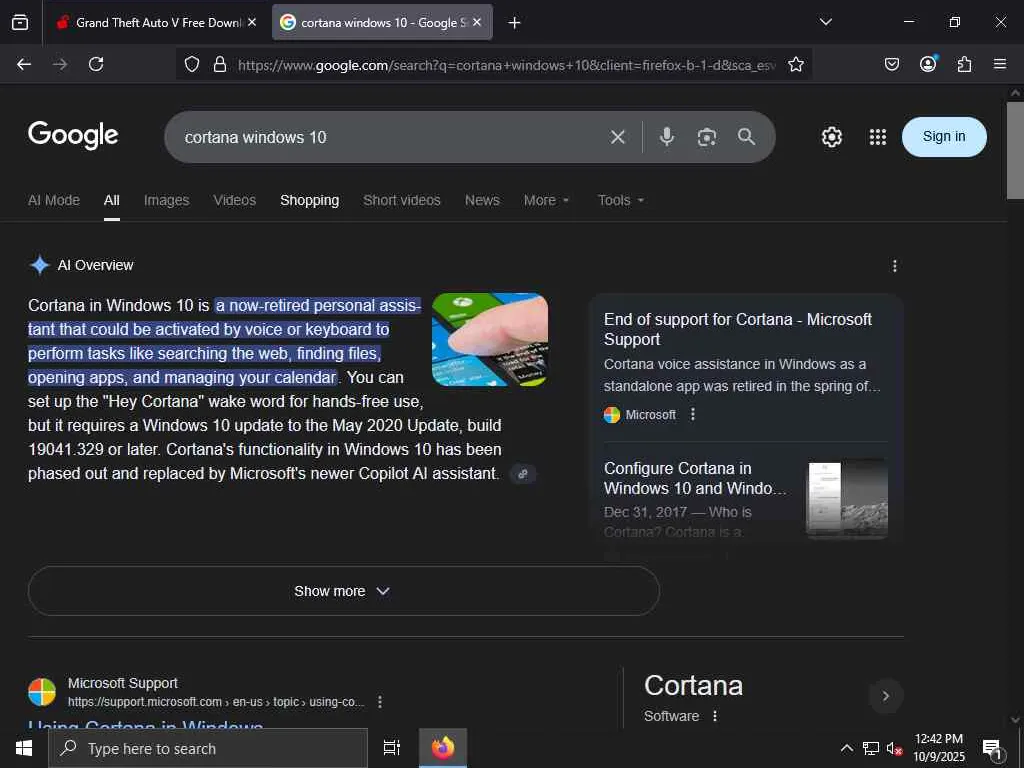1024x768 pixels.
Task: Open the Extensions puzzle icon
Action: click(x=964, y=64)
